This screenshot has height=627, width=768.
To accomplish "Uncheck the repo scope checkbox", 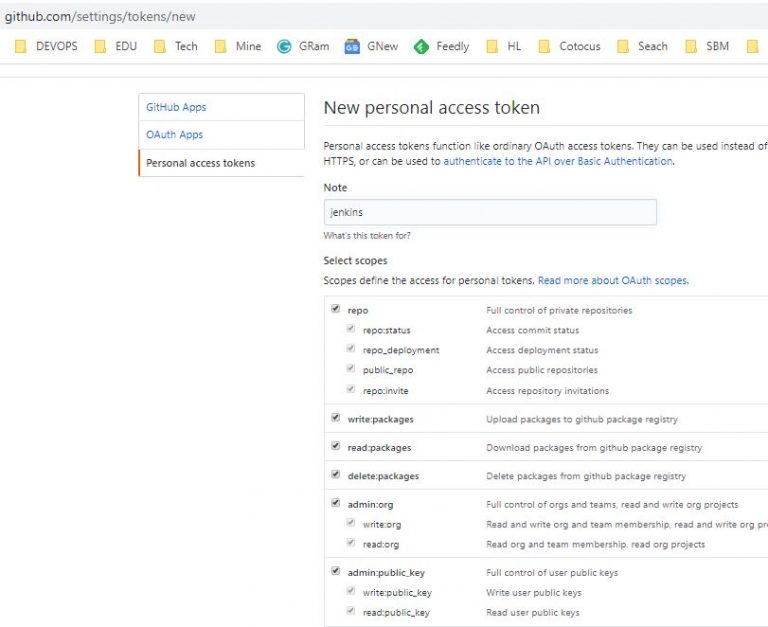I will 335,310.
